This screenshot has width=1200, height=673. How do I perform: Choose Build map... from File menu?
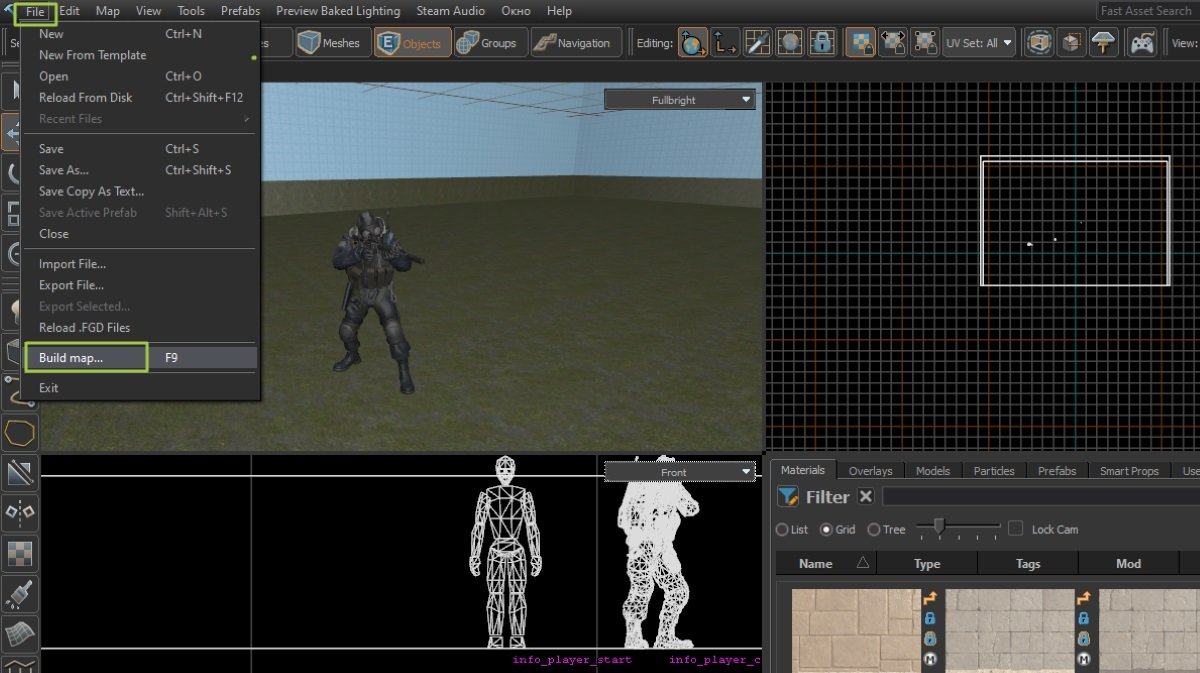coord(71,357)
